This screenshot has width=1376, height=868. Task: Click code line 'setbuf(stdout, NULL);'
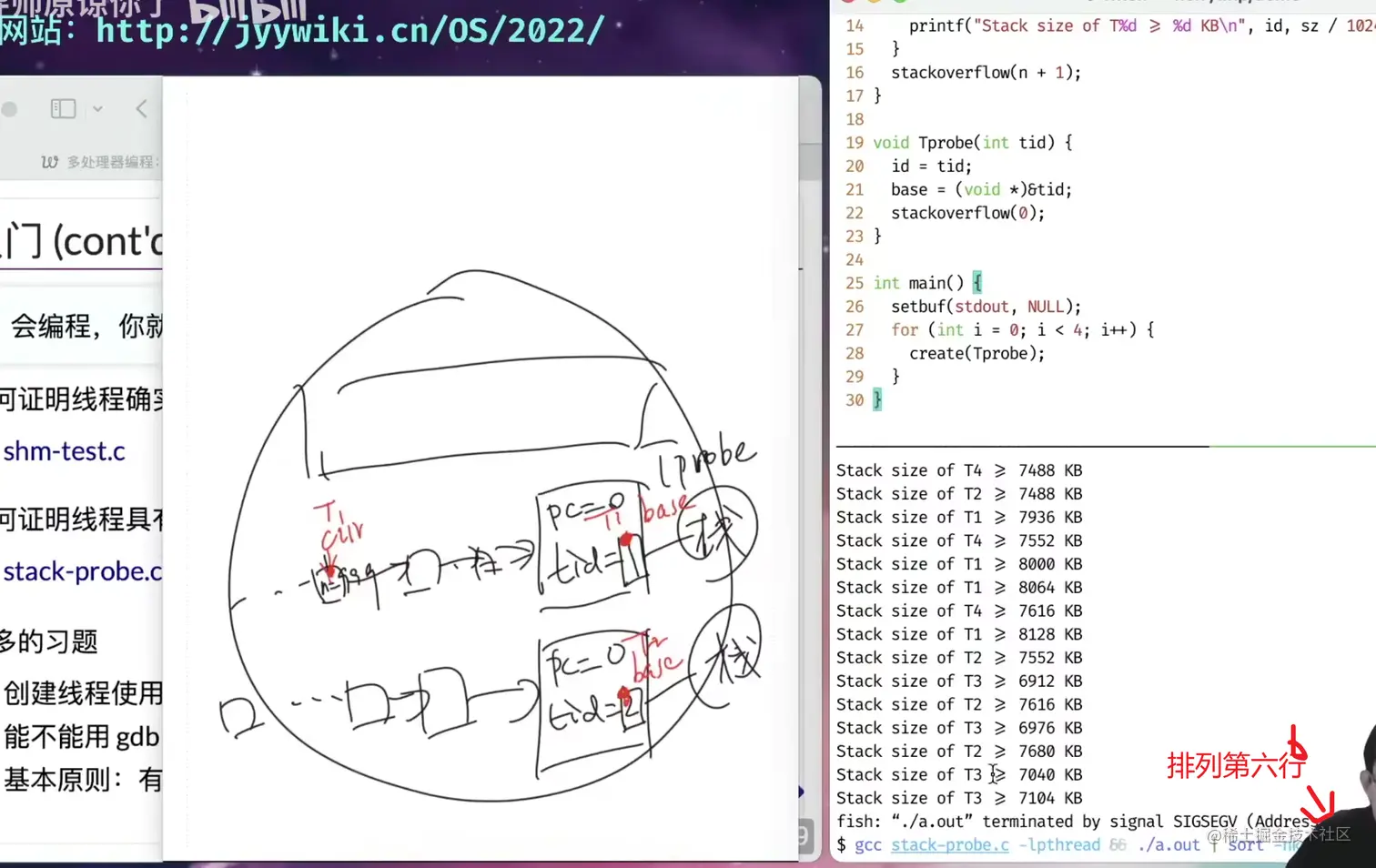(986, 307)
